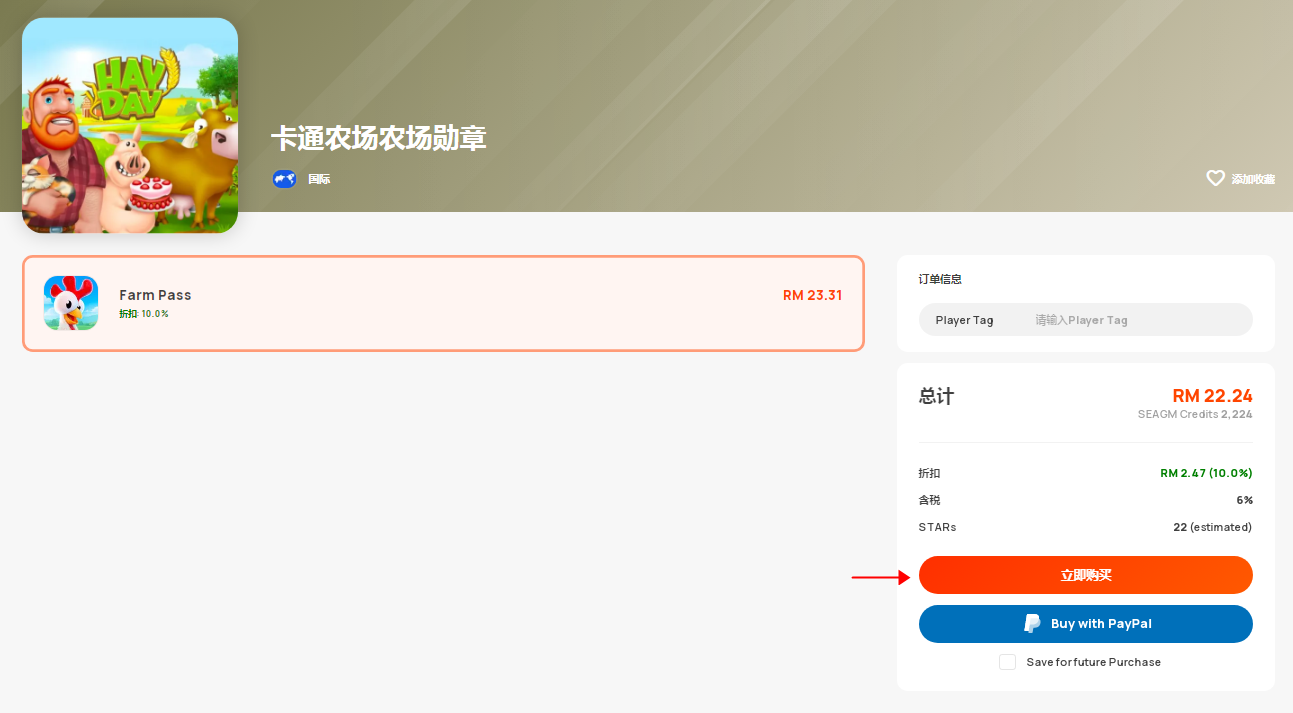The width and height of the screenshot is (1293, 713).
Task: Click Buy with PayPal button
Action: click(1085, 623)
